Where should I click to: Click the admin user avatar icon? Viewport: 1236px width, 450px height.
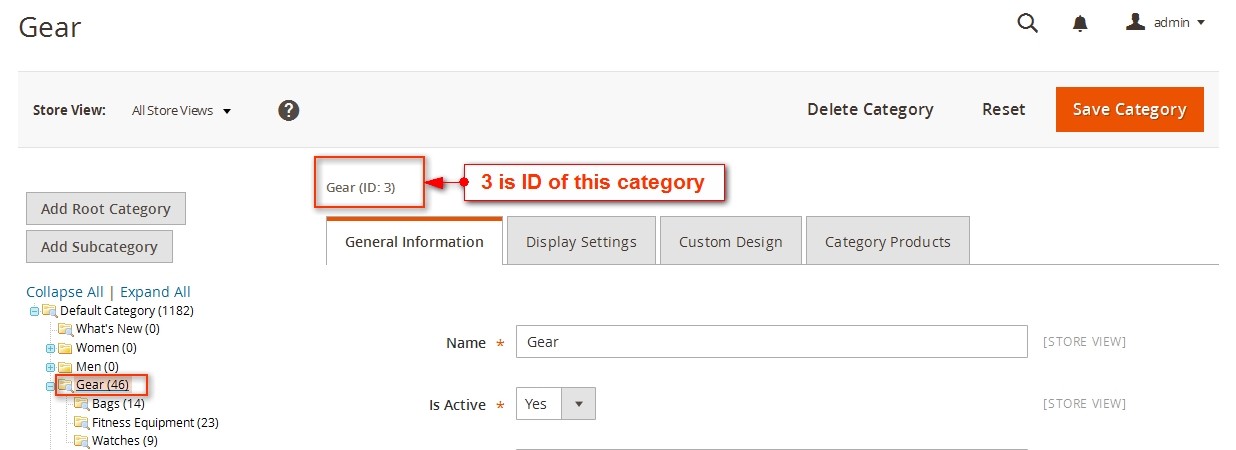pyautogui.click(x=1135, y=22)
